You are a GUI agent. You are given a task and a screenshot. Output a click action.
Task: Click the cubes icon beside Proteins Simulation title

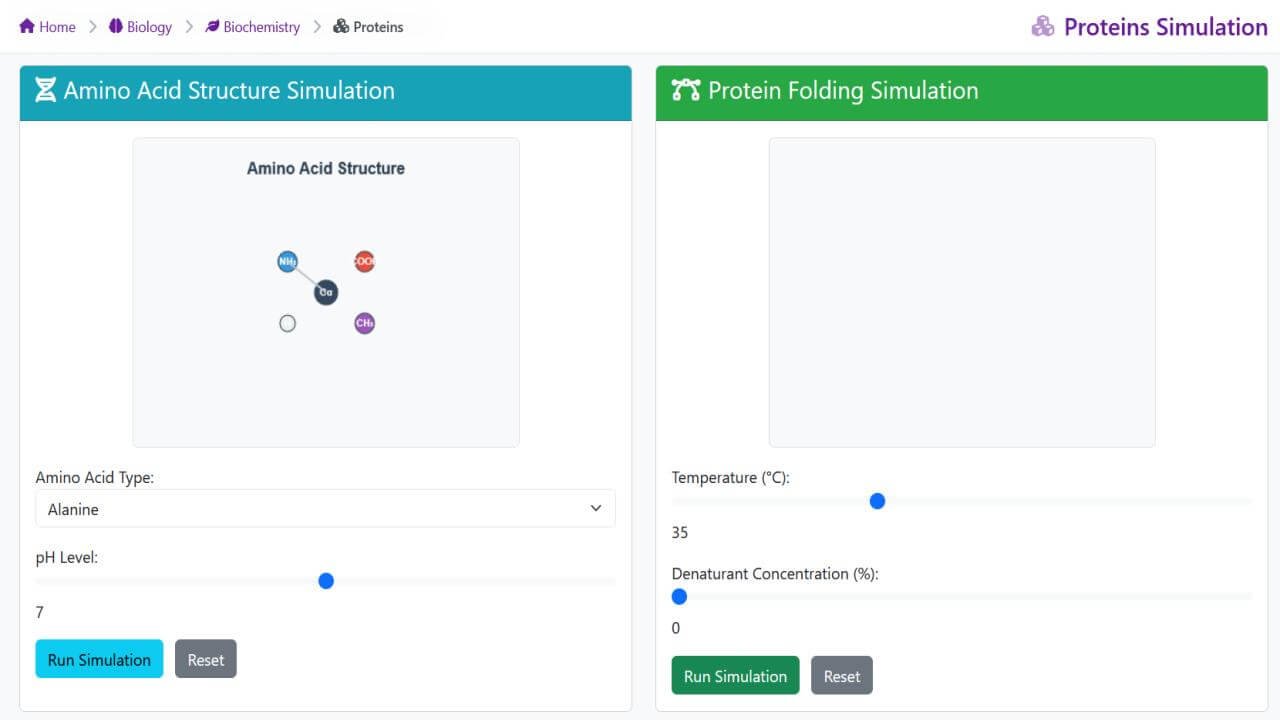1043,27
